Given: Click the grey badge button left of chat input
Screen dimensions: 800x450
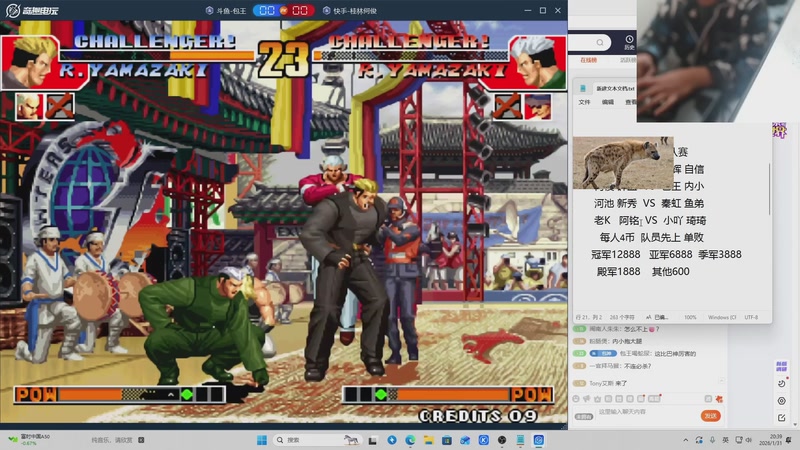Looking at the screenshot, I should pyautogui.click(x=584, y=417).
